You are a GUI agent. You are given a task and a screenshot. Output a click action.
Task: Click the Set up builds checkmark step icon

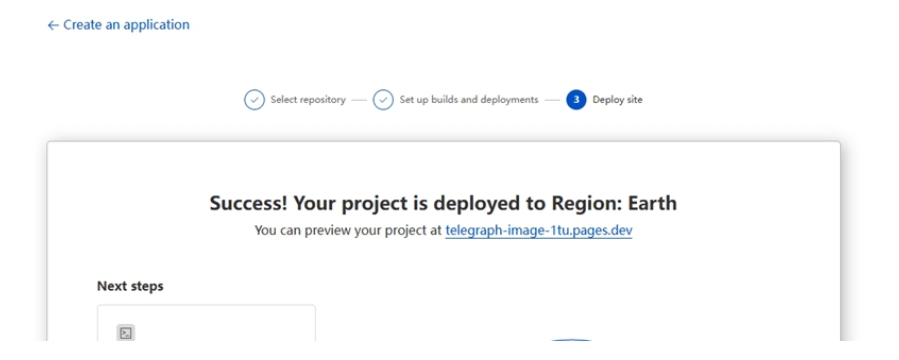point(383,100)
